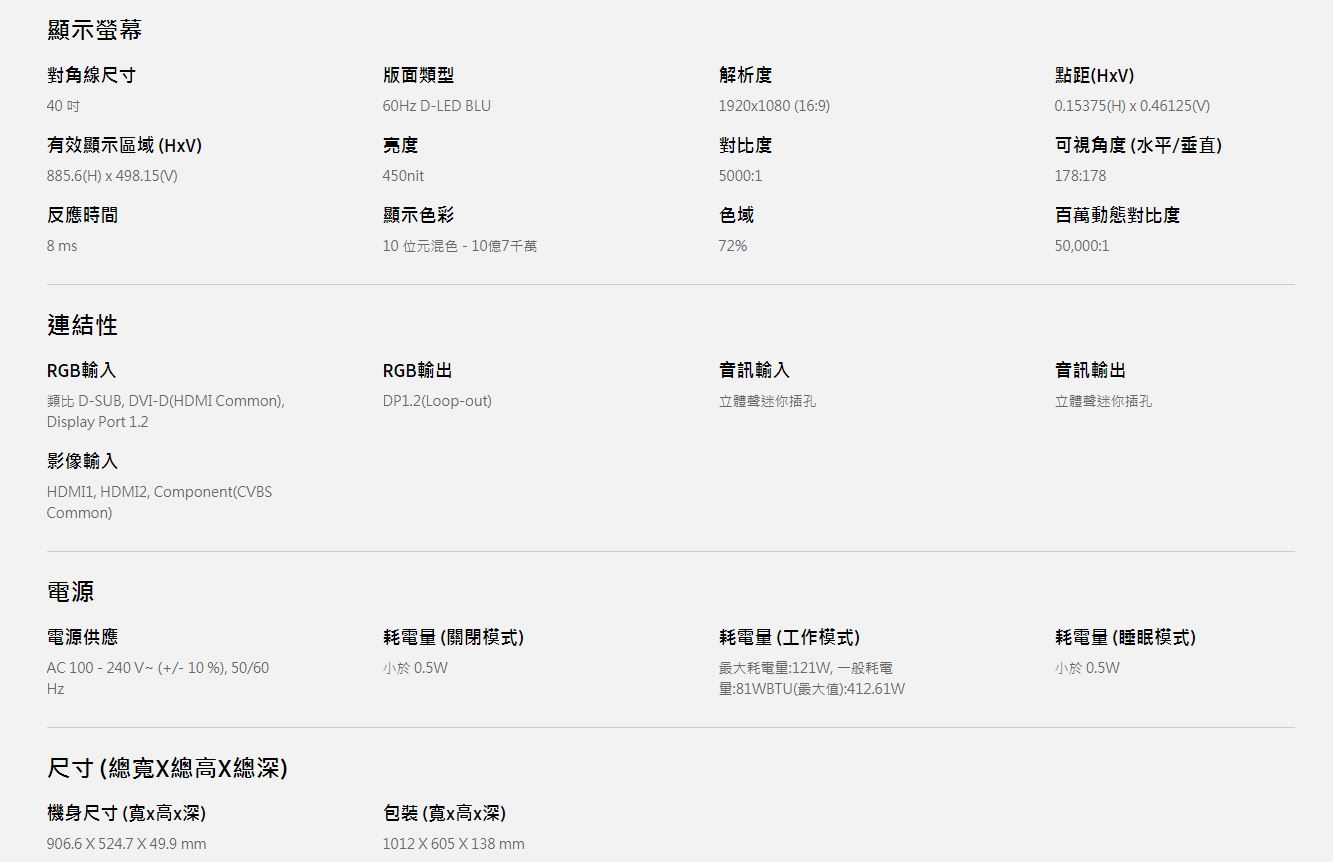Select the 包裝 (寬x高x深) label
This screenshot has width=1333, height=862.
444,813
